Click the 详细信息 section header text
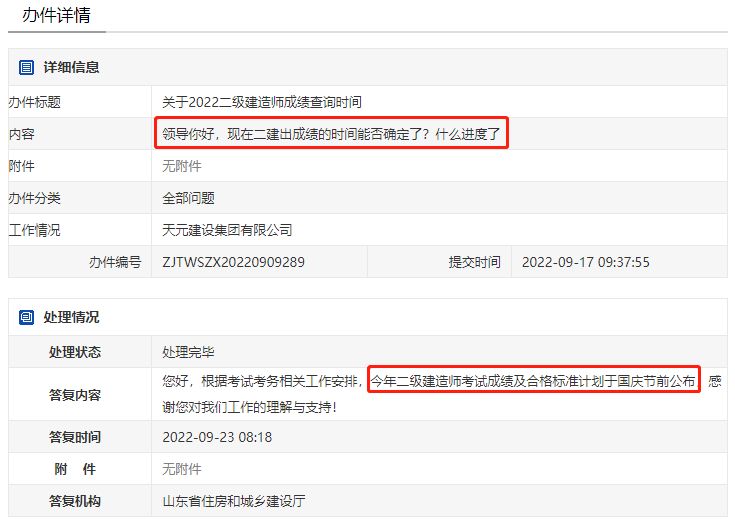The height and width of the screenshot is (525, 735). [71, 67]
